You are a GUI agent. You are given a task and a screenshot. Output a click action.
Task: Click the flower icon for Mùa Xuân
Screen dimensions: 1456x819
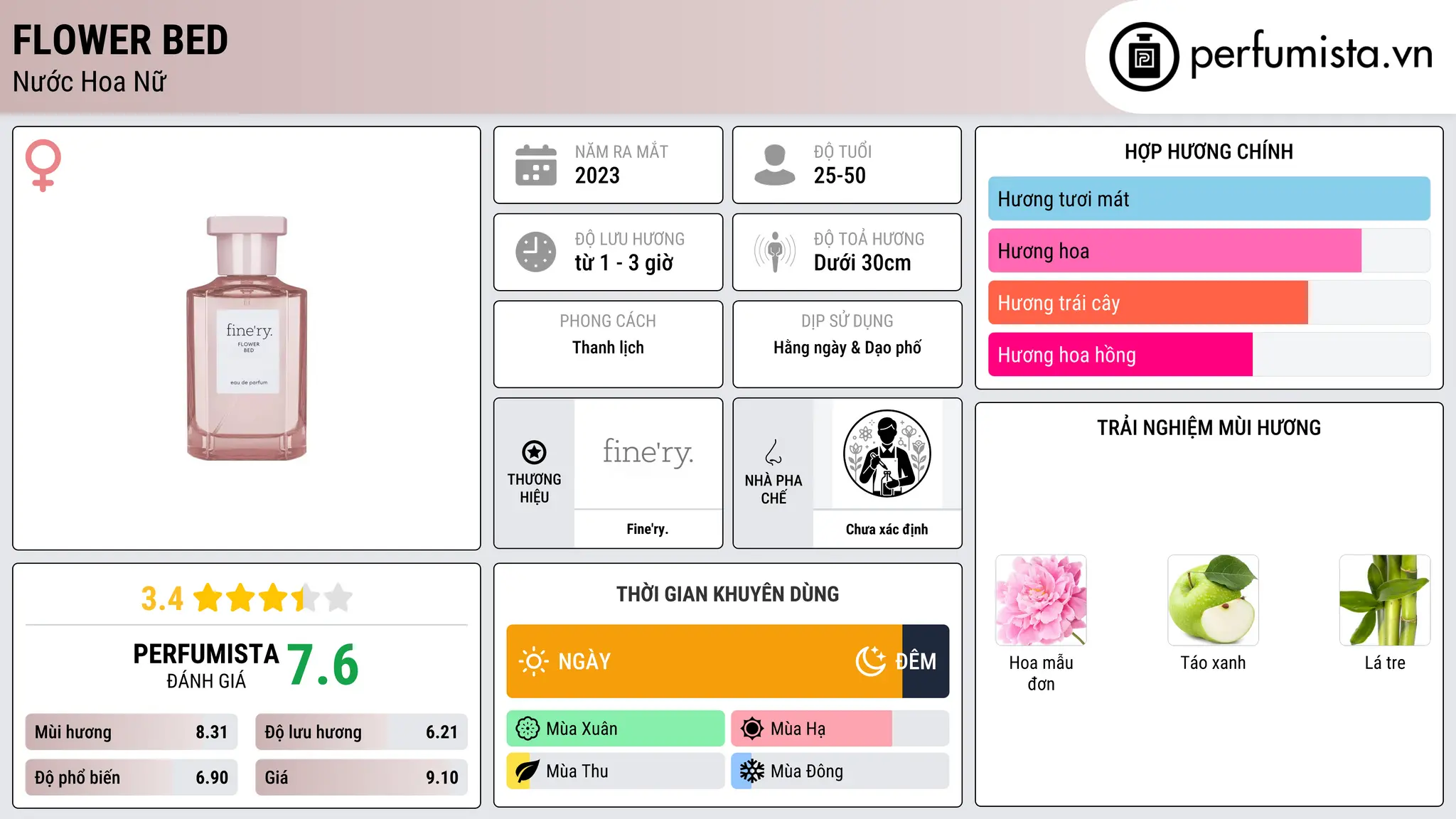point(528,729)
